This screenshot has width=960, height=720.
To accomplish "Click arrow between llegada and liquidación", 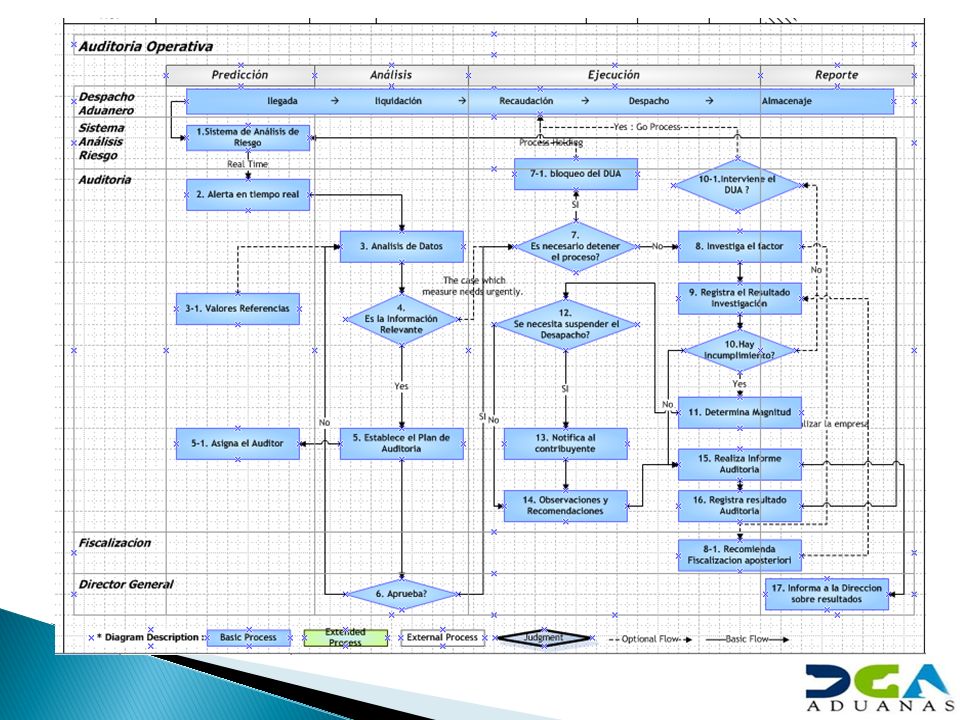I will coord(334,101).
